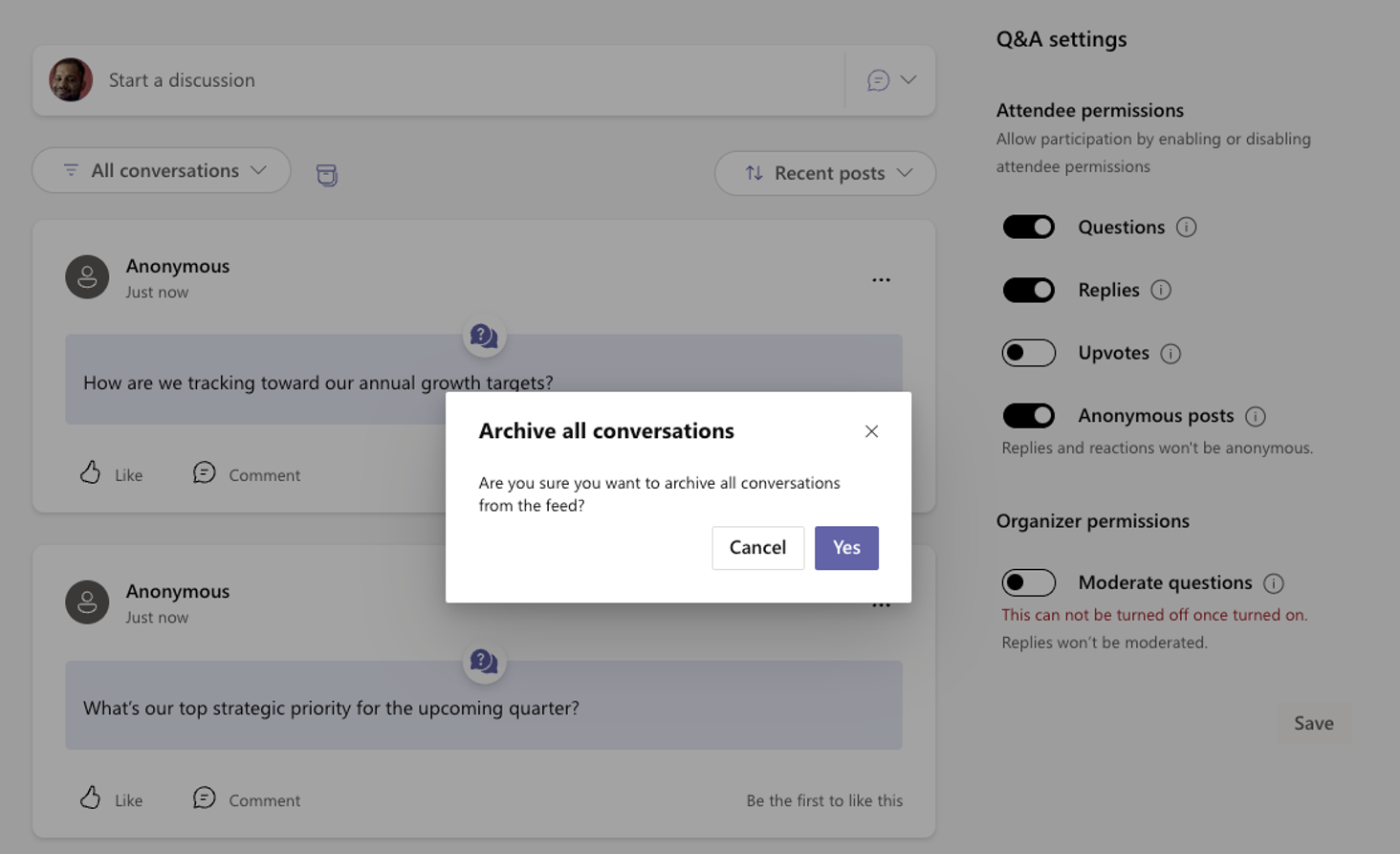Click the archive conversations icon beside filter
The image size is (1400, 854).
click(x=326, y=176)
